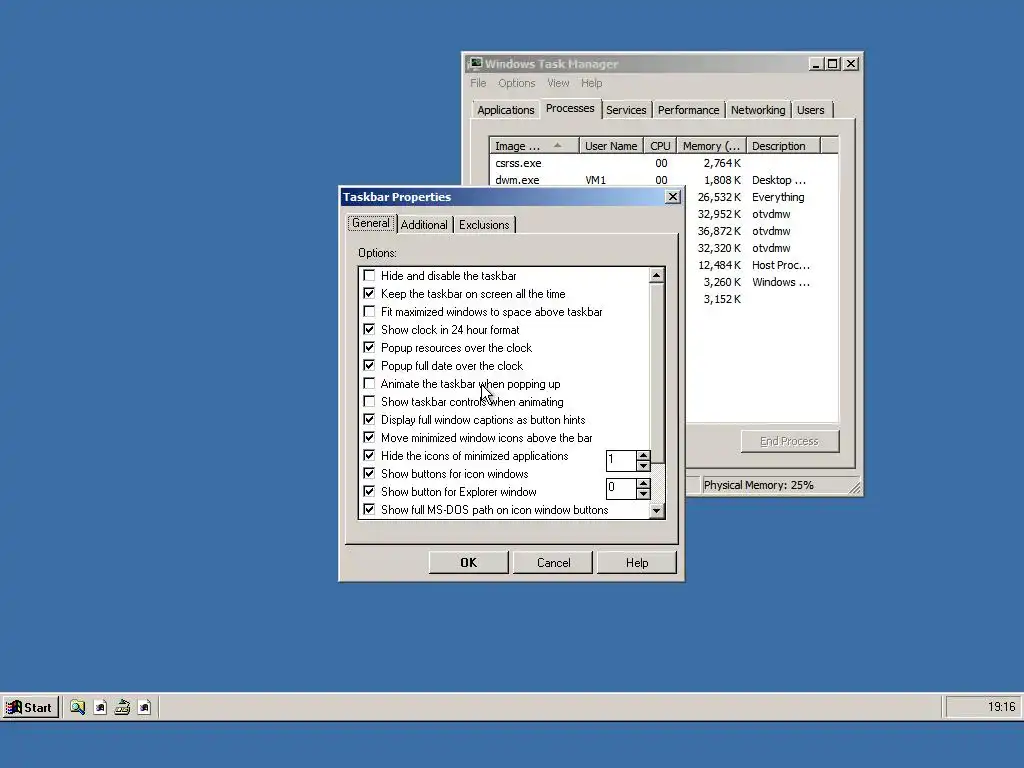Viewport: 1024px width, 768px height.
Task: Select csrss.exe process row
Action: pyautogui.click(x=663, y=163)
